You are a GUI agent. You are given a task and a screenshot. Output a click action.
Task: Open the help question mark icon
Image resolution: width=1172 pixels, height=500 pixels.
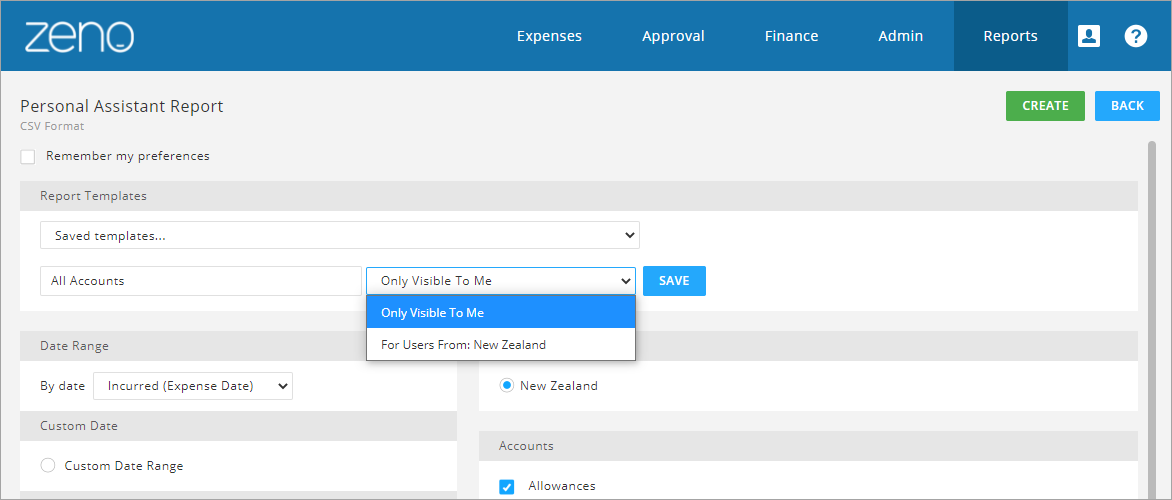point(1135,36)
